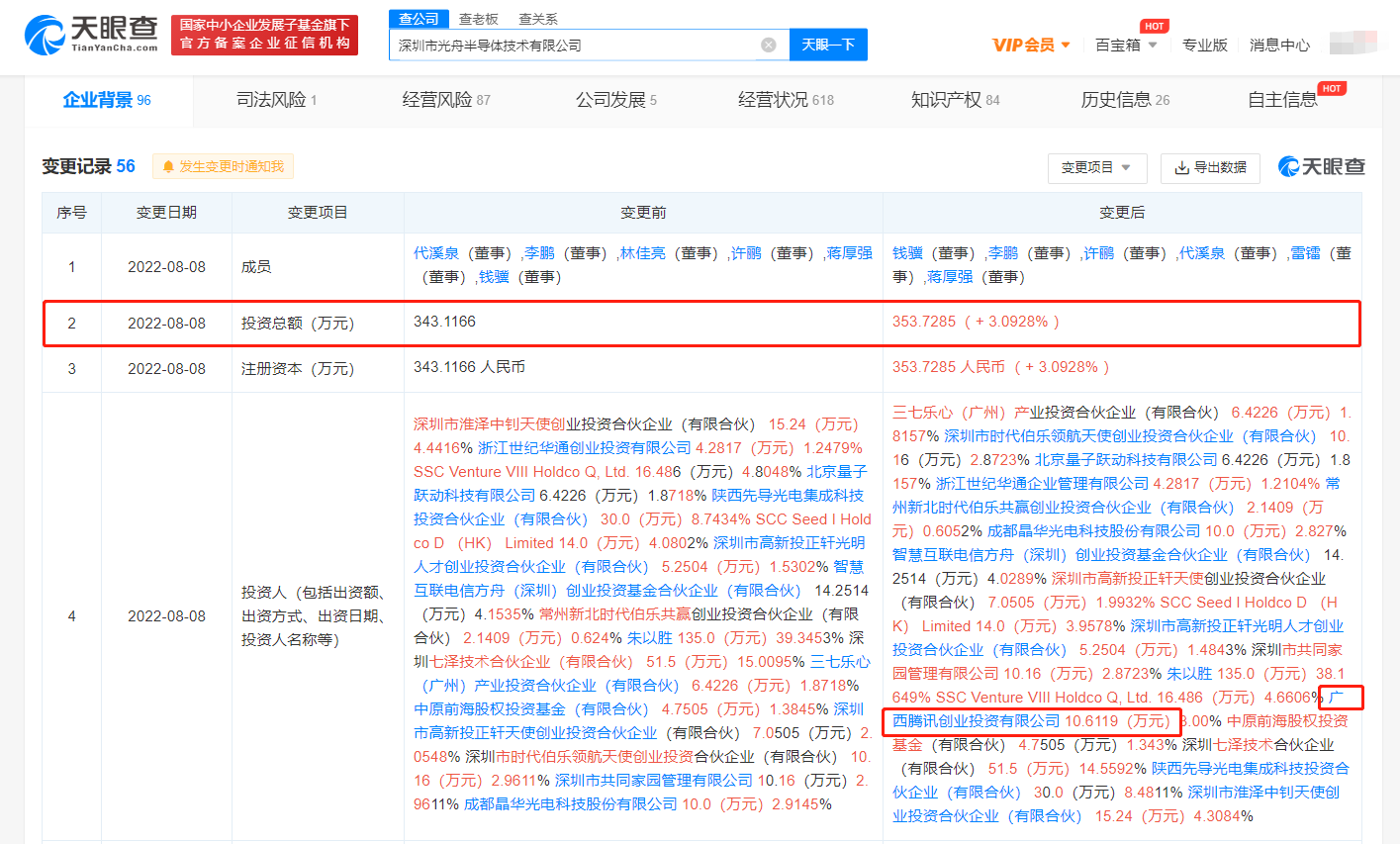Click the company search input field
Viewport: 1400px width, 844px height.
tap(574, 45)
